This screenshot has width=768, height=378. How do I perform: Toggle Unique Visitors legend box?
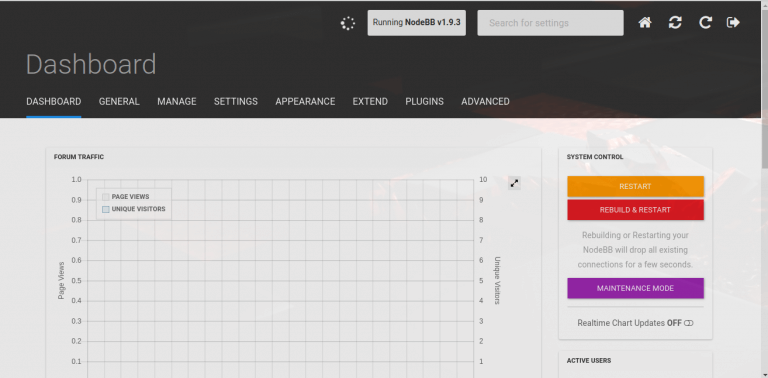[105, 210]
